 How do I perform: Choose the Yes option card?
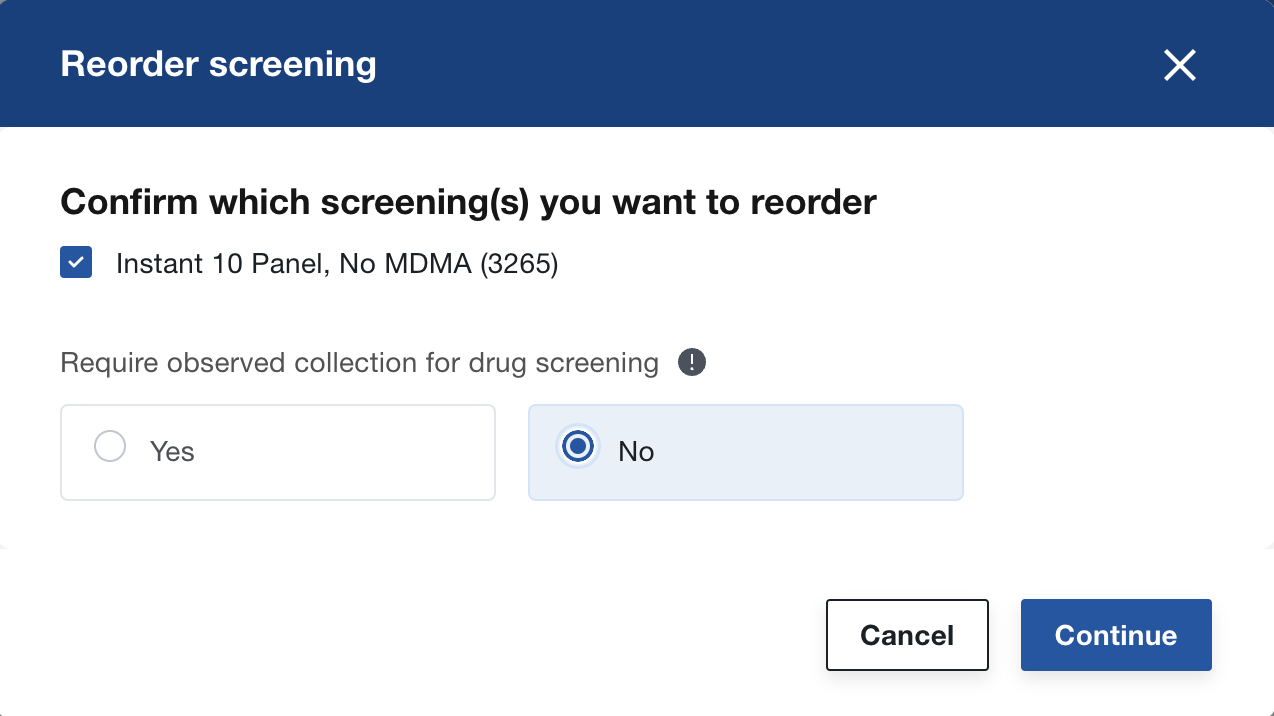(x=278, y=452)
